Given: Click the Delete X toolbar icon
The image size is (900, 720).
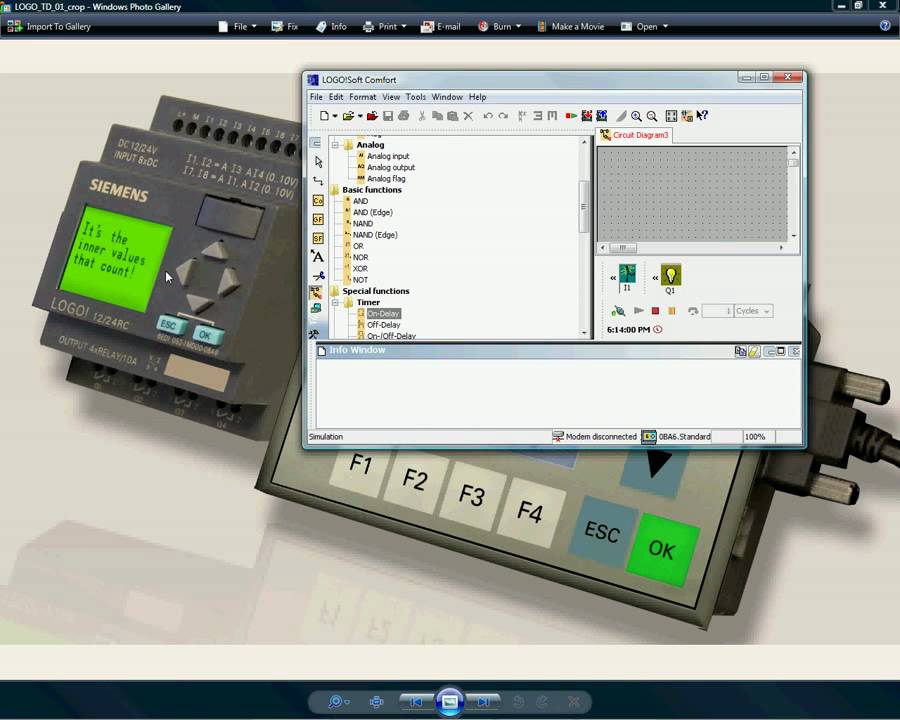Looking at the screenshot, I should pos(468,116).
